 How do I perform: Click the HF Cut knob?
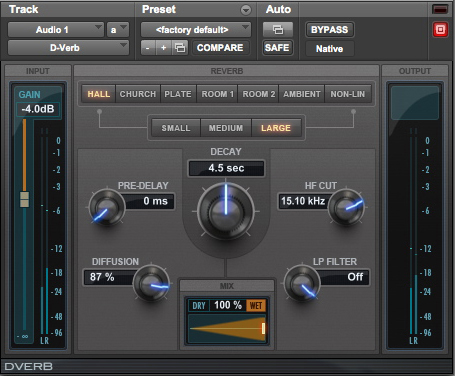pos(347,207)
